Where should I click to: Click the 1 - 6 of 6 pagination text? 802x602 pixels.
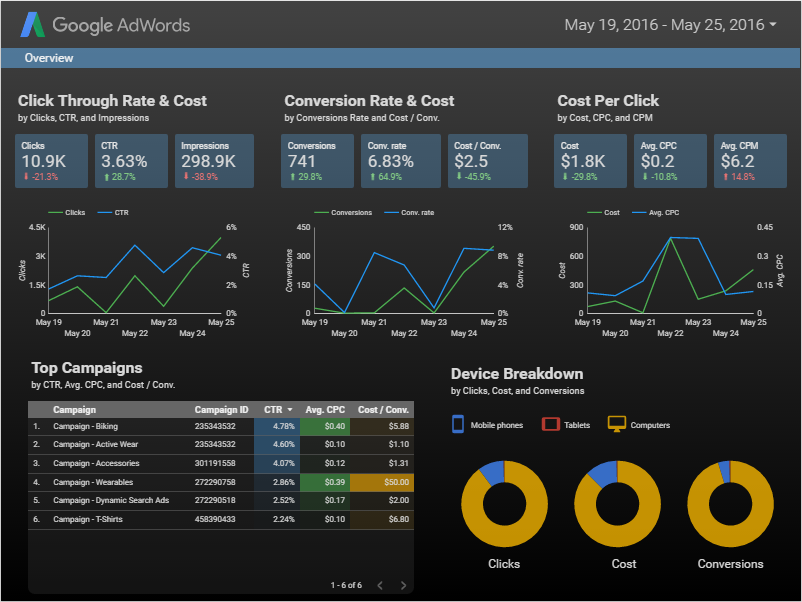tap(346, 585)
